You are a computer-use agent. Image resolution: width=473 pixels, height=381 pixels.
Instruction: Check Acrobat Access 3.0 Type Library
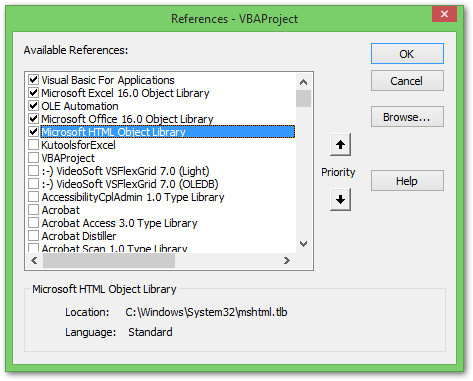[33, 223]
